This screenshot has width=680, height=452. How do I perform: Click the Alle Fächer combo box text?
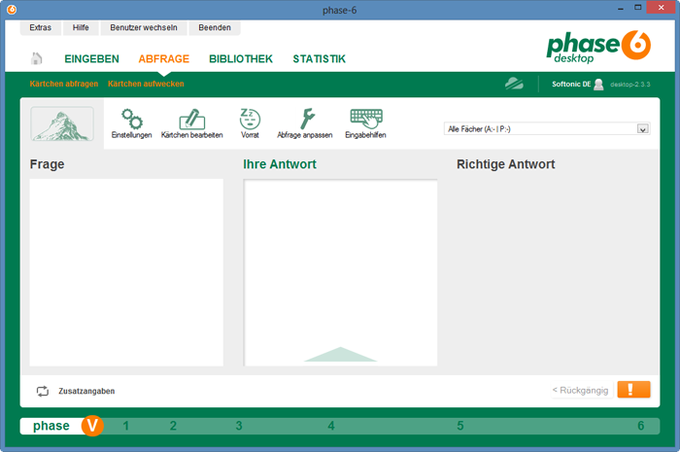(x=479, y=129)
